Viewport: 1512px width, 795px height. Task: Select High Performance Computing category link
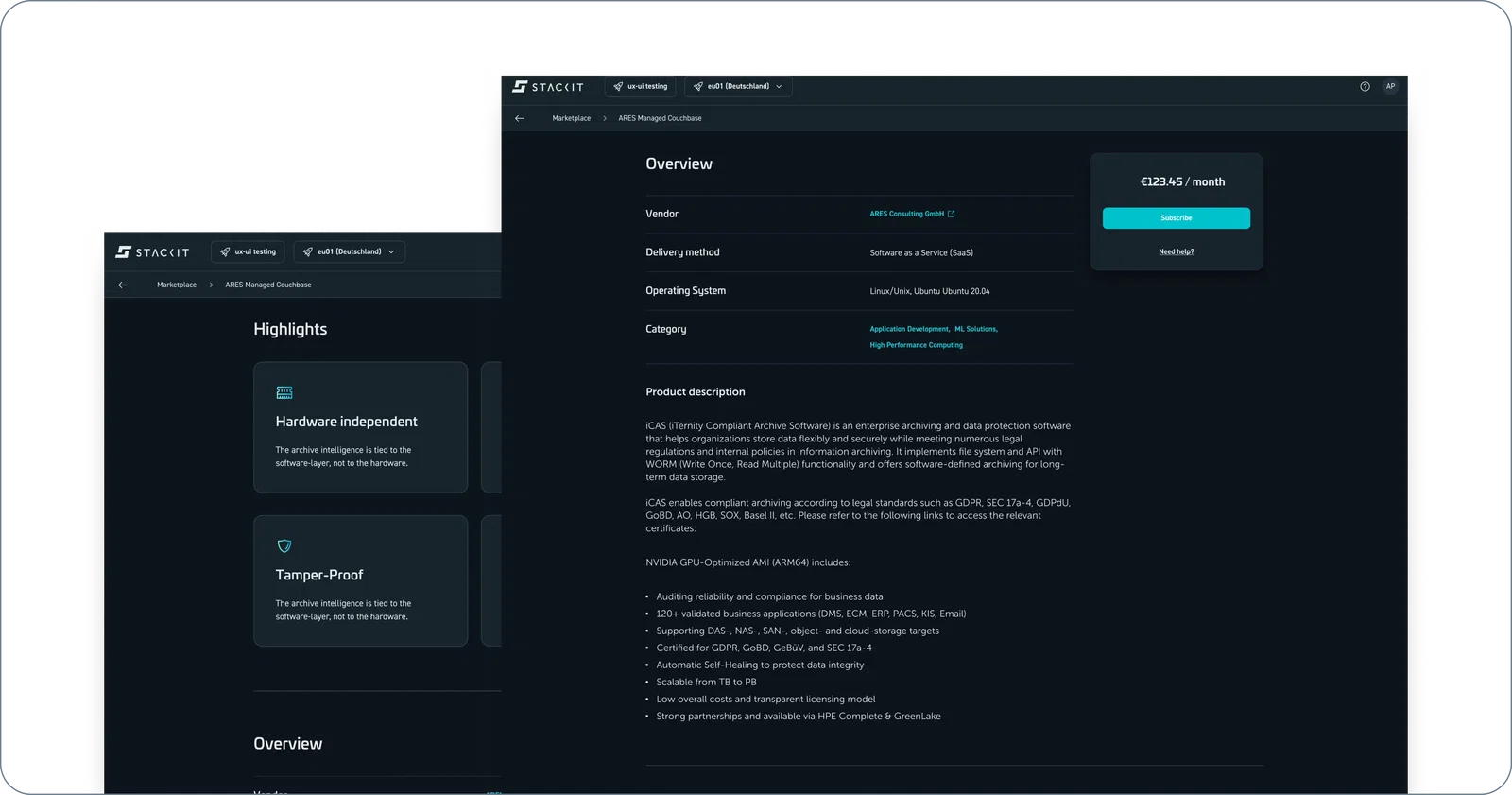[x=917, y=345]
